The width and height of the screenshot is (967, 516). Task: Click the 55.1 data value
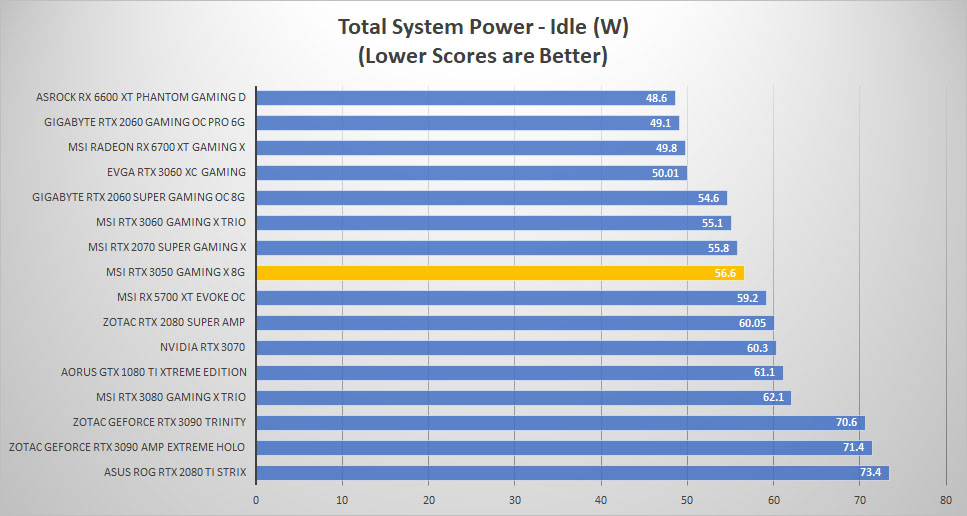pyautogui.click(x=712, y=223)
